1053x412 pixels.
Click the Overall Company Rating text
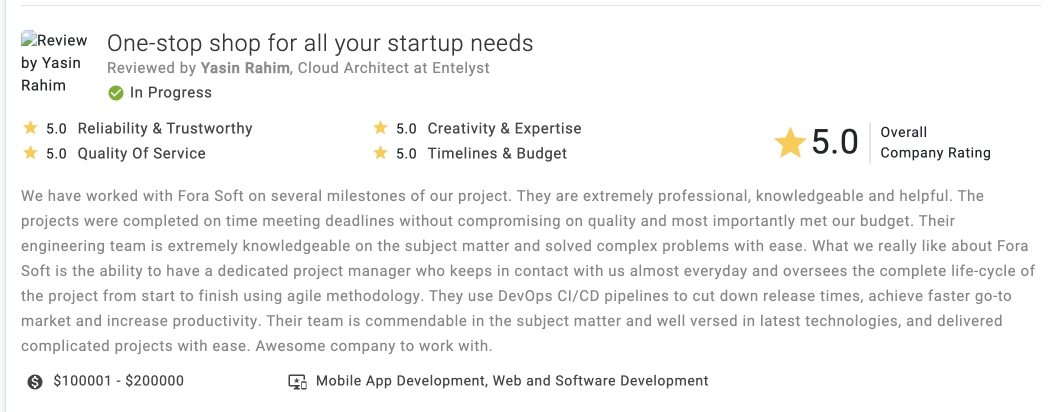(935, 142)
